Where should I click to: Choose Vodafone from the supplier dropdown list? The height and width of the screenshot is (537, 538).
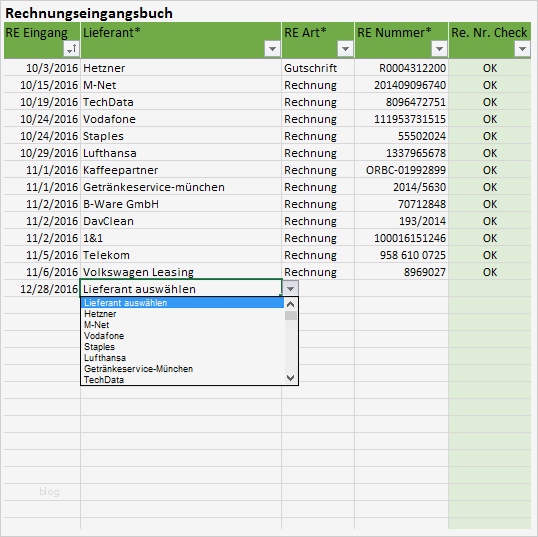(x=183, y=336)
